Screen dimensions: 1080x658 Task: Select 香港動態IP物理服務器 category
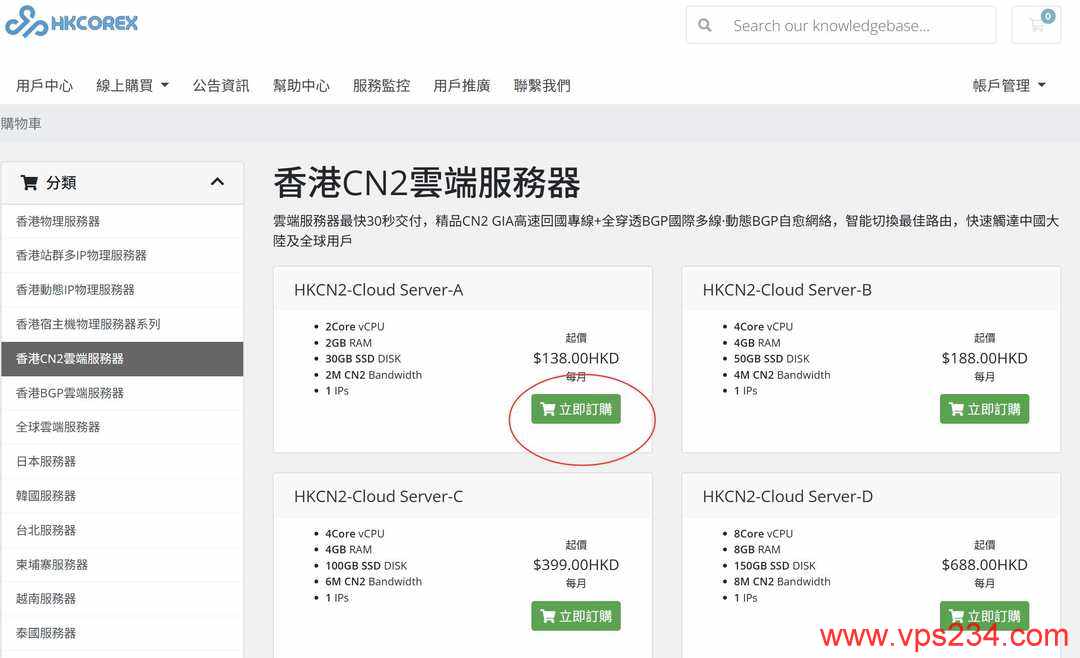(x=122, y=290)
